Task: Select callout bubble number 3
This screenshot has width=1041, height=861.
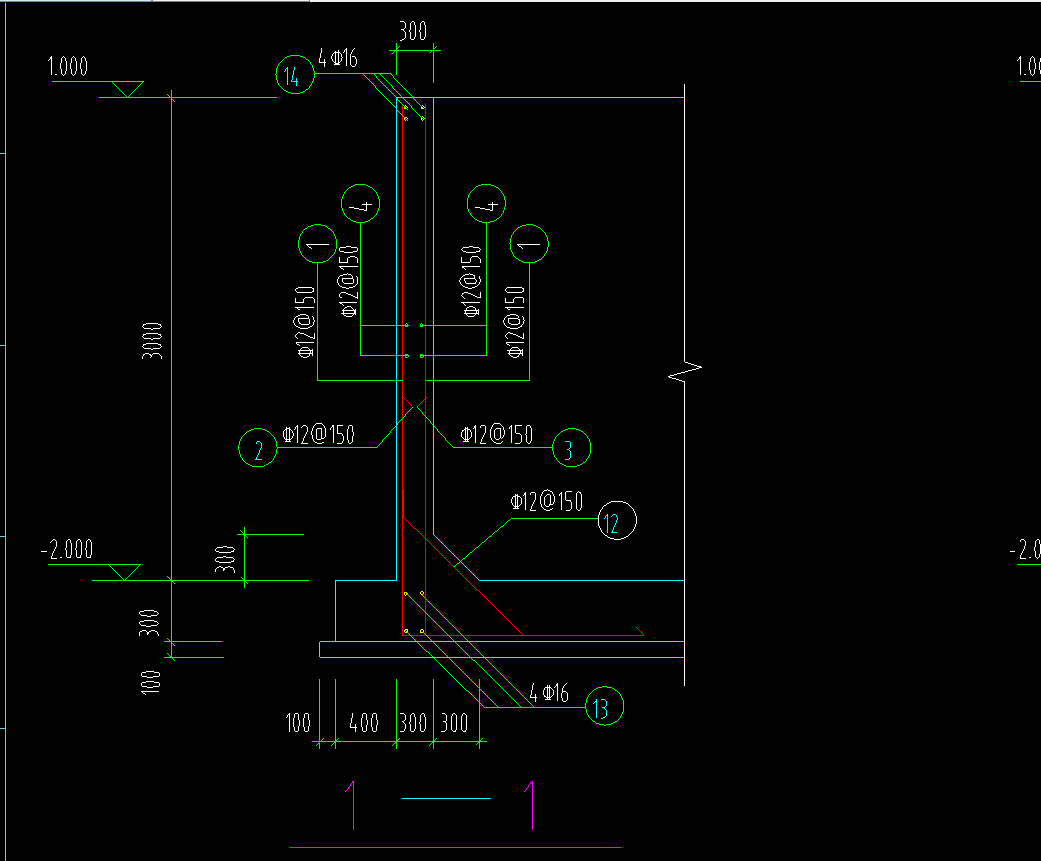Action: point(571,448)
